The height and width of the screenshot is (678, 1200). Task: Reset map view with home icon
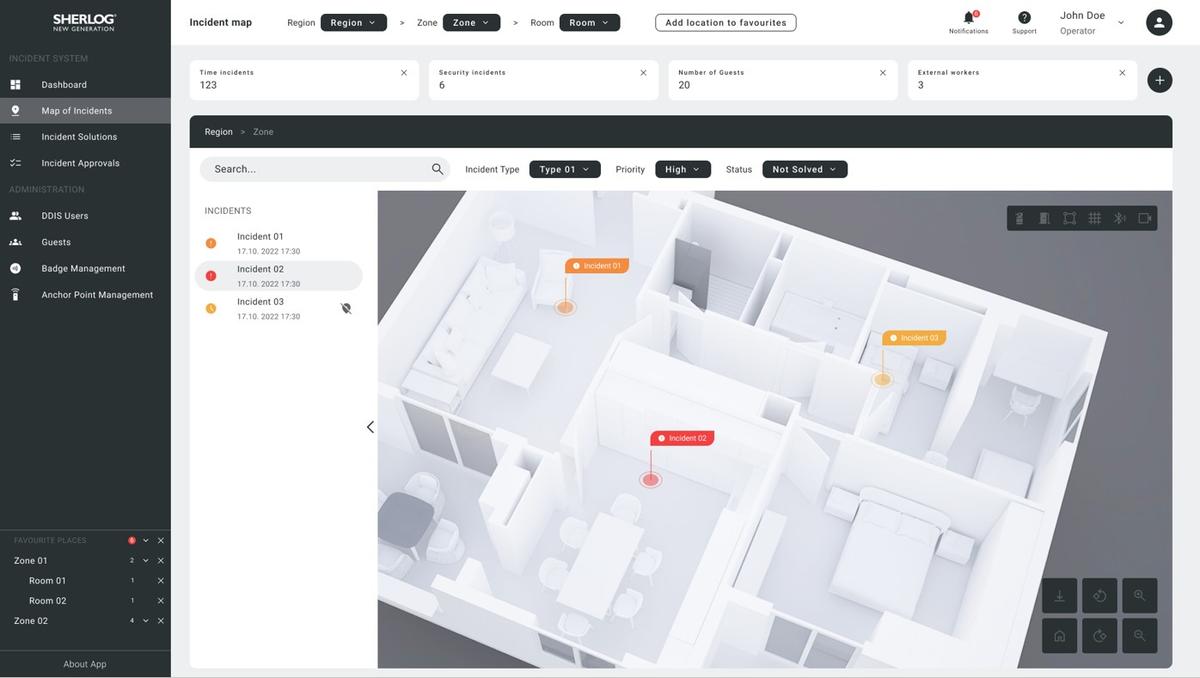tap(1059, 636)
